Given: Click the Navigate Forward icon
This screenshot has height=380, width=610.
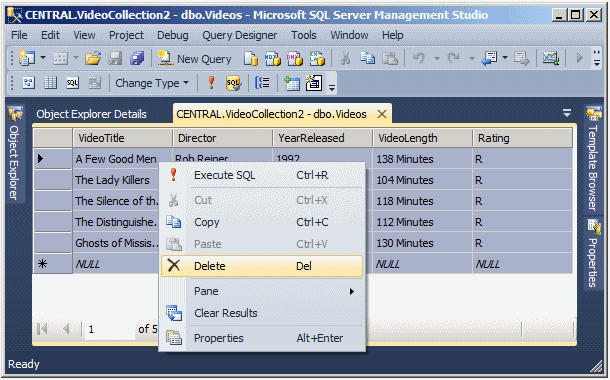Looking at the screenshot, I should (522, 59).
